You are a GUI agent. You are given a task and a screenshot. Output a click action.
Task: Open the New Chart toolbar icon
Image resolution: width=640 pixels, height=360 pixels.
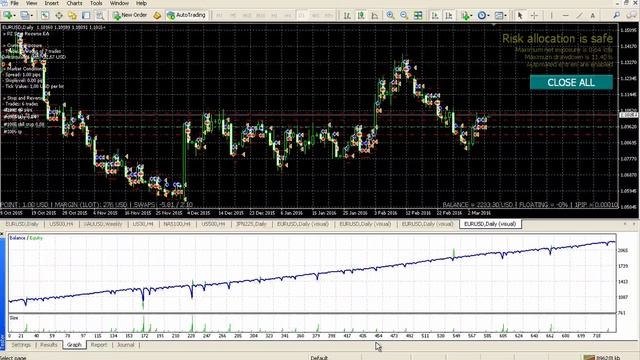(7, 15)
